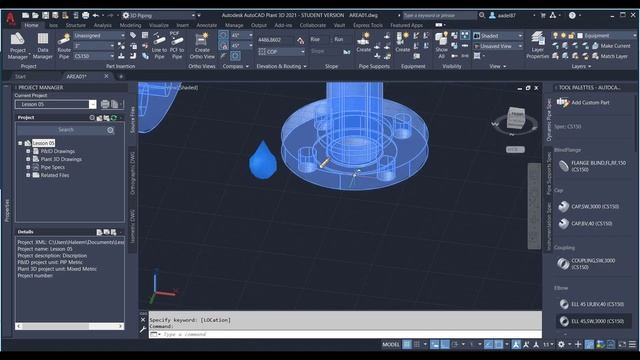The image size is (640, 360).
Task: Select COUPLING,SW,3000 palette item
Action: click(x=593, y=264)
